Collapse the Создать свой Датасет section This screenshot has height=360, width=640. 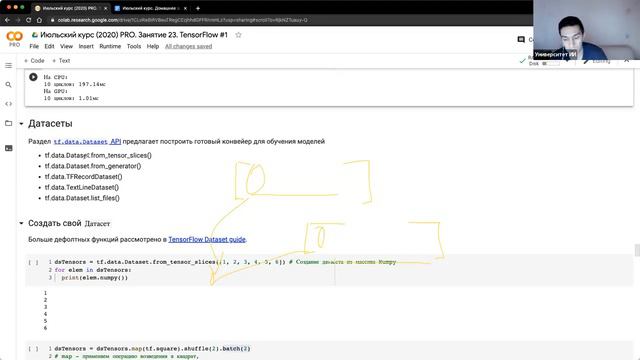click(x=21, y=223)
